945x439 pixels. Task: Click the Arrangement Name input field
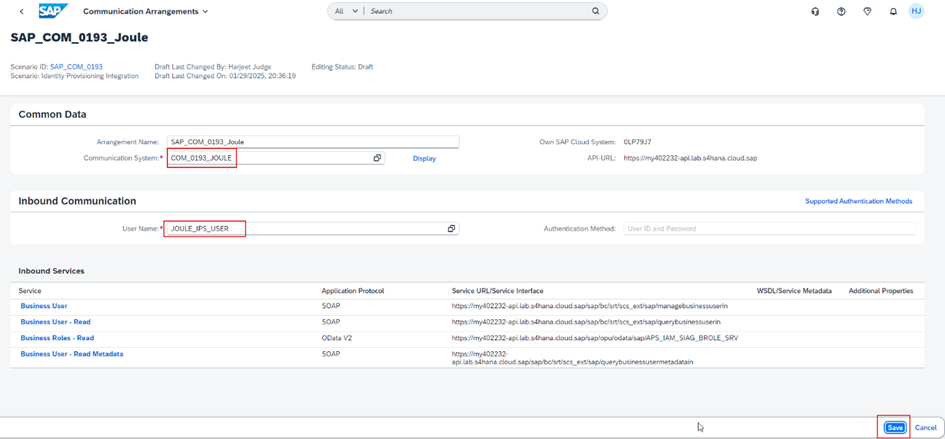point(312,142)
